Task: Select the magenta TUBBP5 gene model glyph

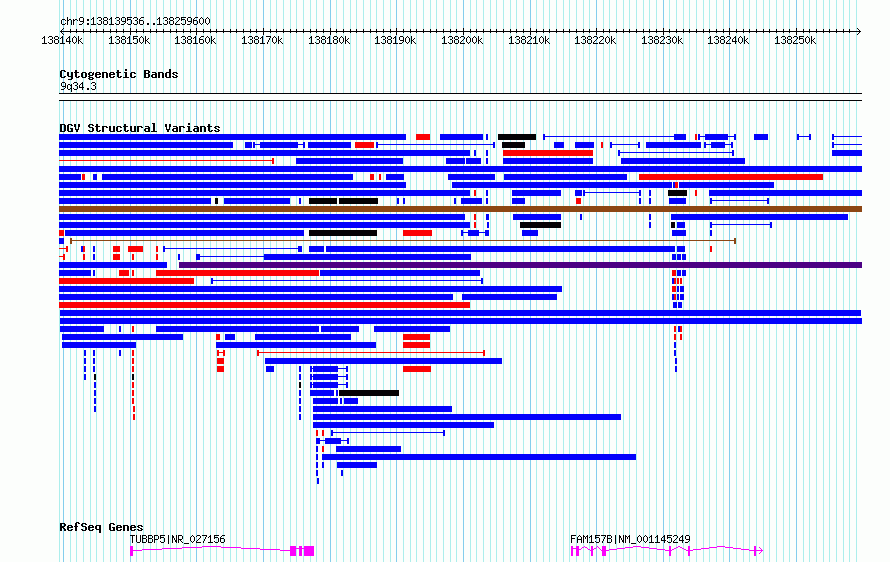Action: pyautogui.click(x=222, y=551)
